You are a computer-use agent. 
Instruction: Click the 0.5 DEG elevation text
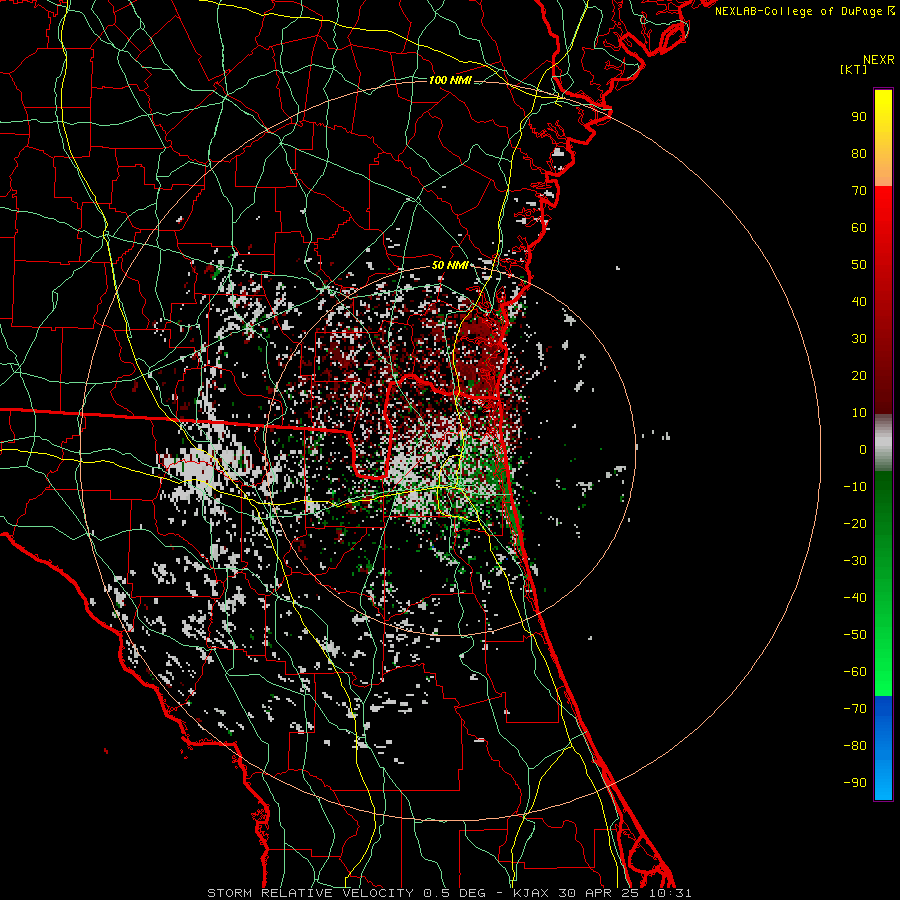454,893
